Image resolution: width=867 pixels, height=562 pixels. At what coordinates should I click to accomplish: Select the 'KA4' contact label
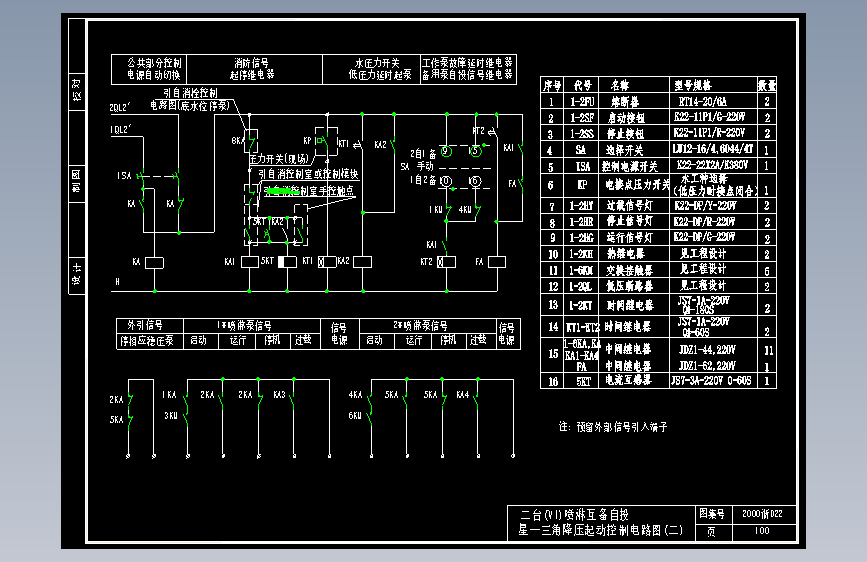click(463, 394)
